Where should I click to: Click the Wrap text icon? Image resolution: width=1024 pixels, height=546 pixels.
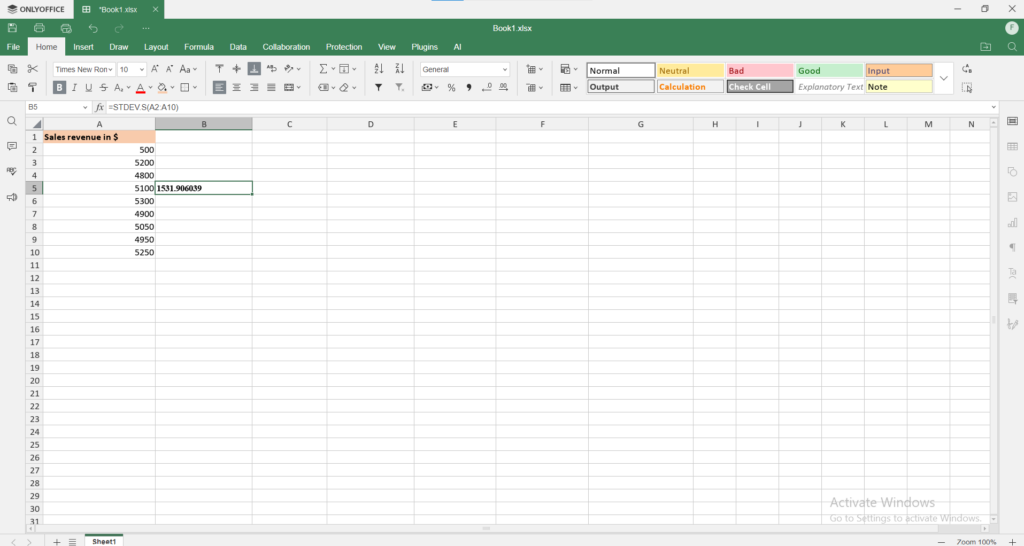272,69
